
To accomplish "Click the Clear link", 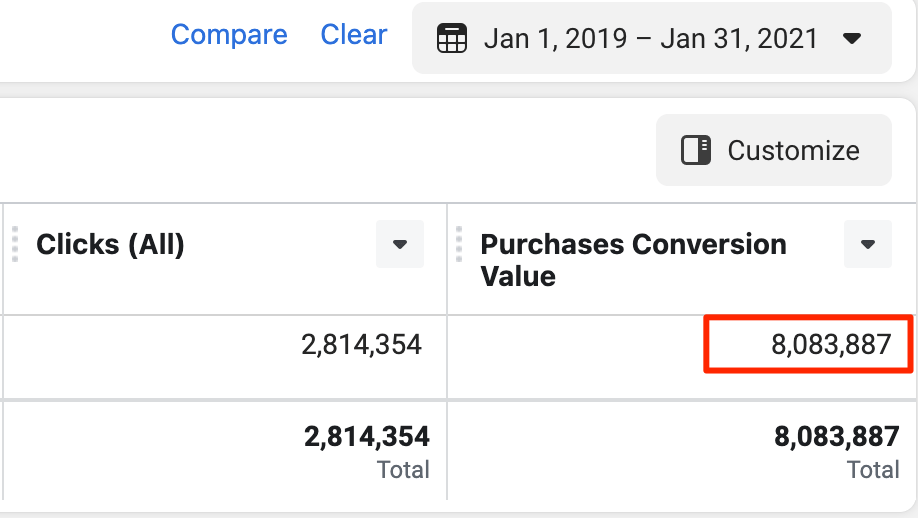I will tap(353, 35).
